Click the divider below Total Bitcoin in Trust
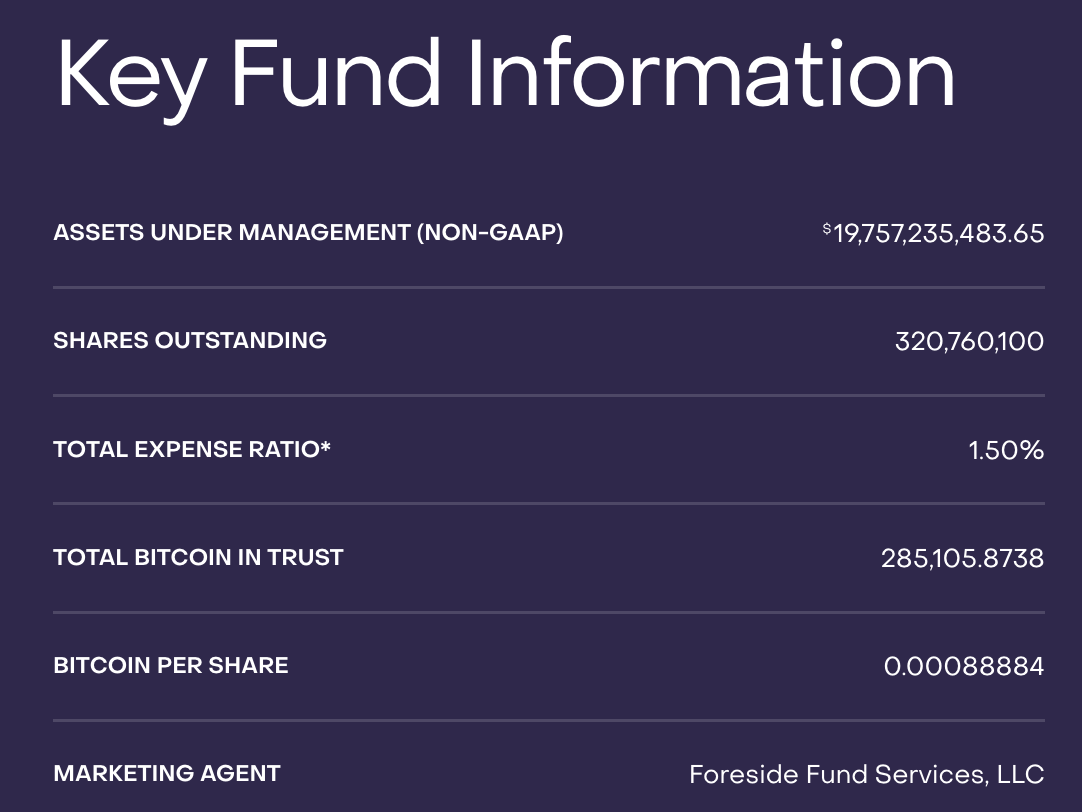1082x812 pixels. coord(549,612)
